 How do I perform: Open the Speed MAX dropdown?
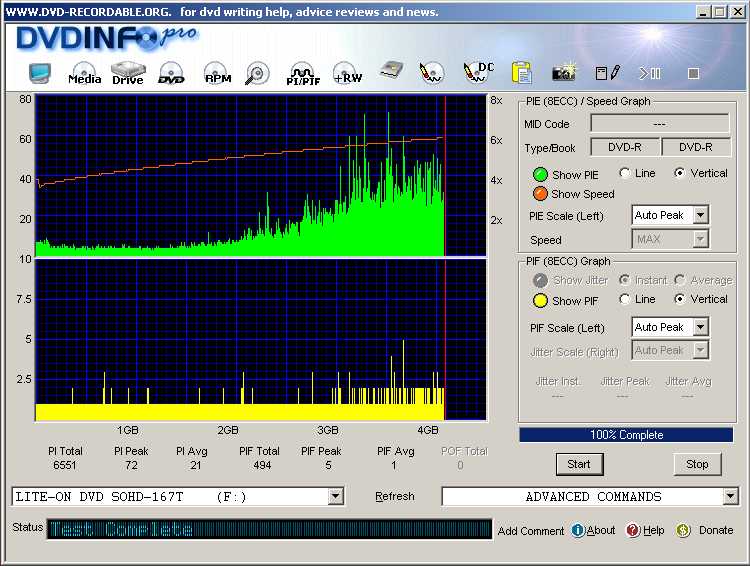coord(700,238)
